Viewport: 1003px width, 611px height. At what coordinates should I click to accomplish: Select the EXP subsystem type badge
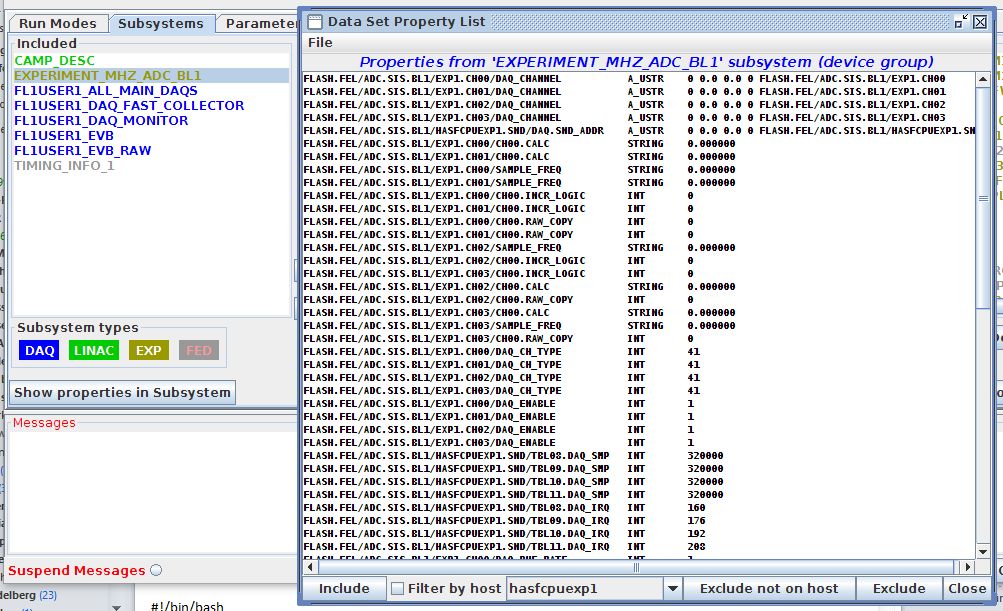[x=148, y=350]
